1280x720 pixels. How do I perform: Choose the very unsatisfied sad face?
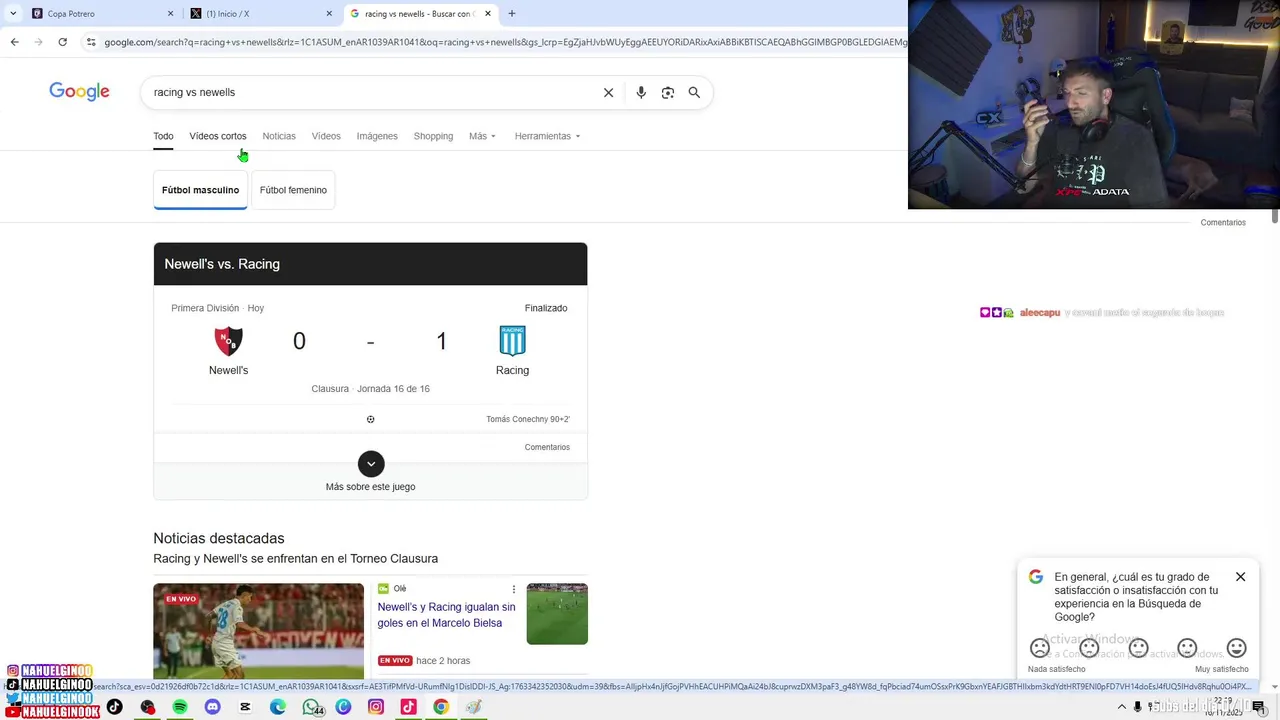click(1040, 648)
